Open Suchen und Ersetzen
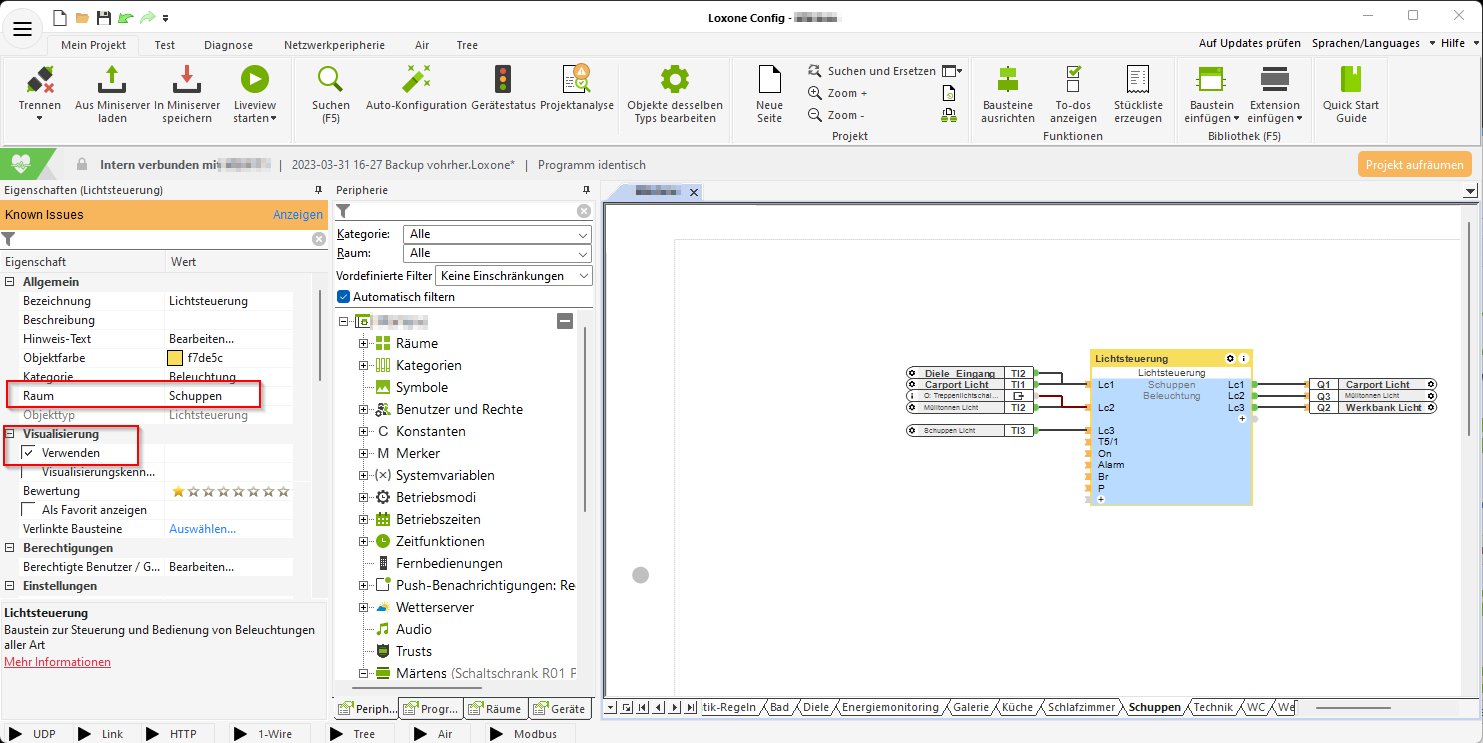Image resolution: width=1483 pixels, height=743 pixels. point(872,71)
